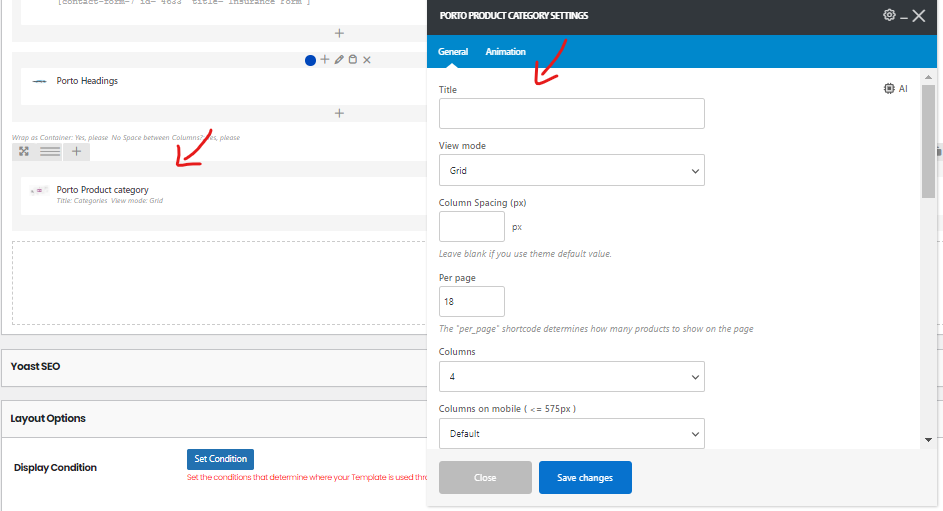Click the row move handle with four arrows
943x511 pixels.
point(24,151)
